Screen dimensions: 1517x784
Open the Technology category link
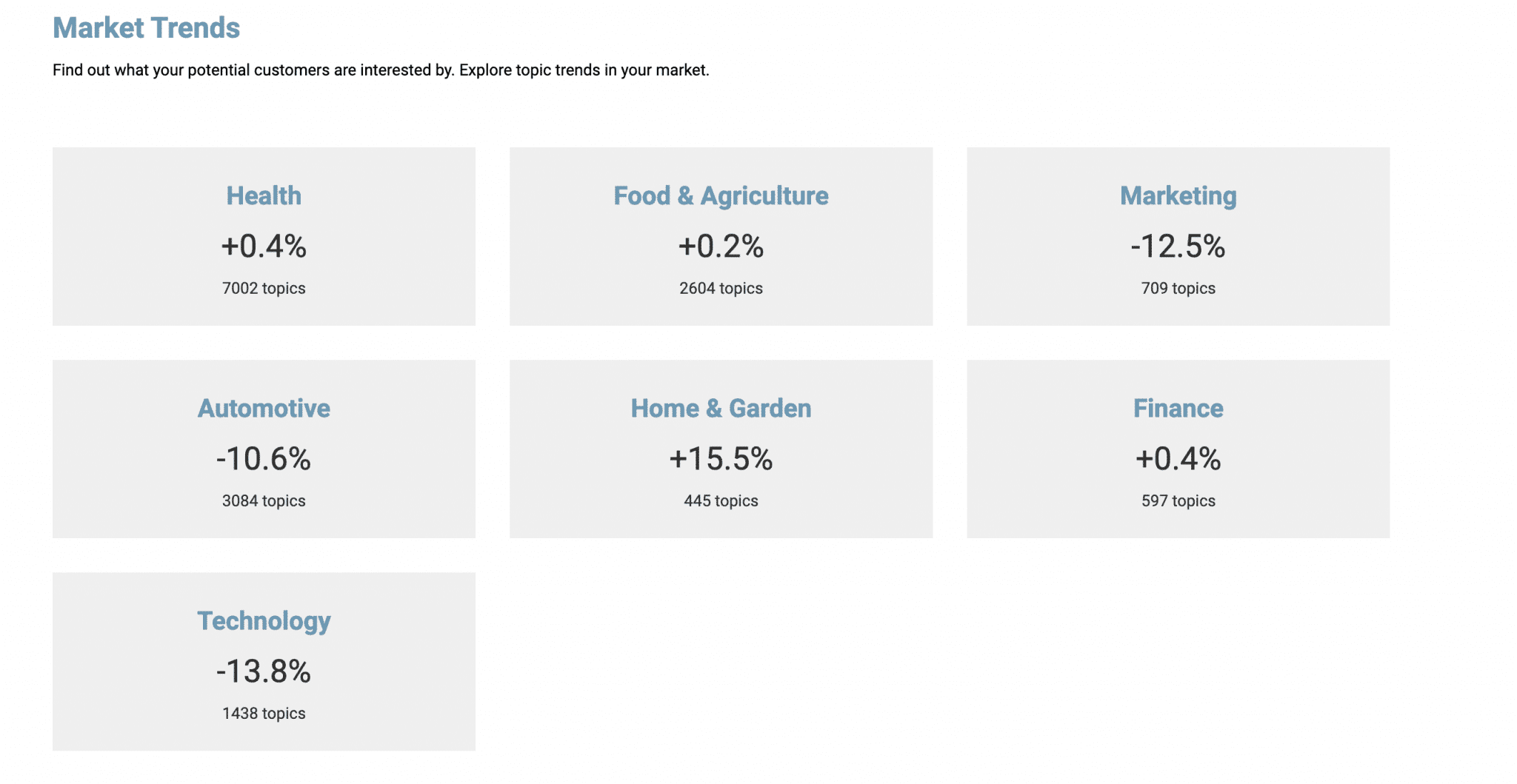(264, 621)
